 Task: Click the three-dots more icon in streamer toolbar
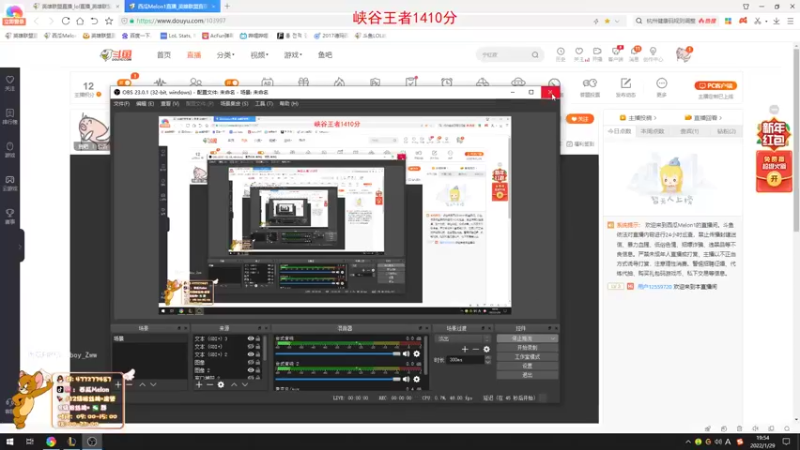pyautogui.click(x=661, y=83)
